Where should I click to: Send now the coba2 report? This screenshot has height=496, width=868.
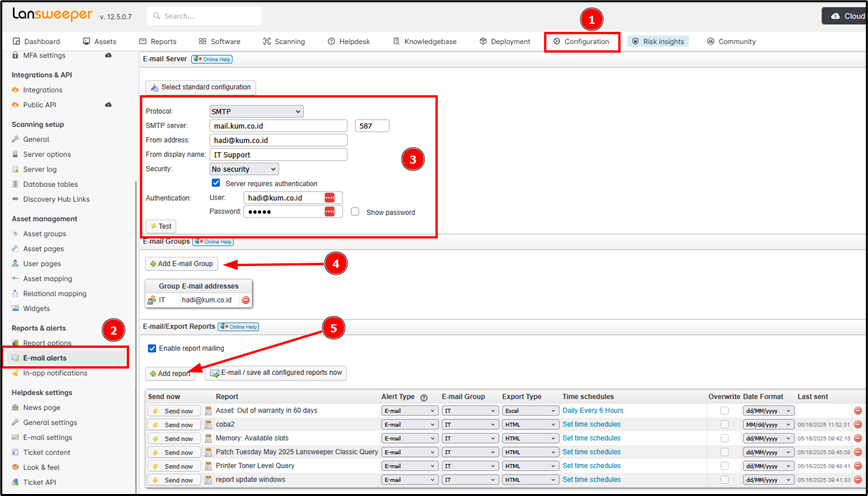[x=173, y=425]
